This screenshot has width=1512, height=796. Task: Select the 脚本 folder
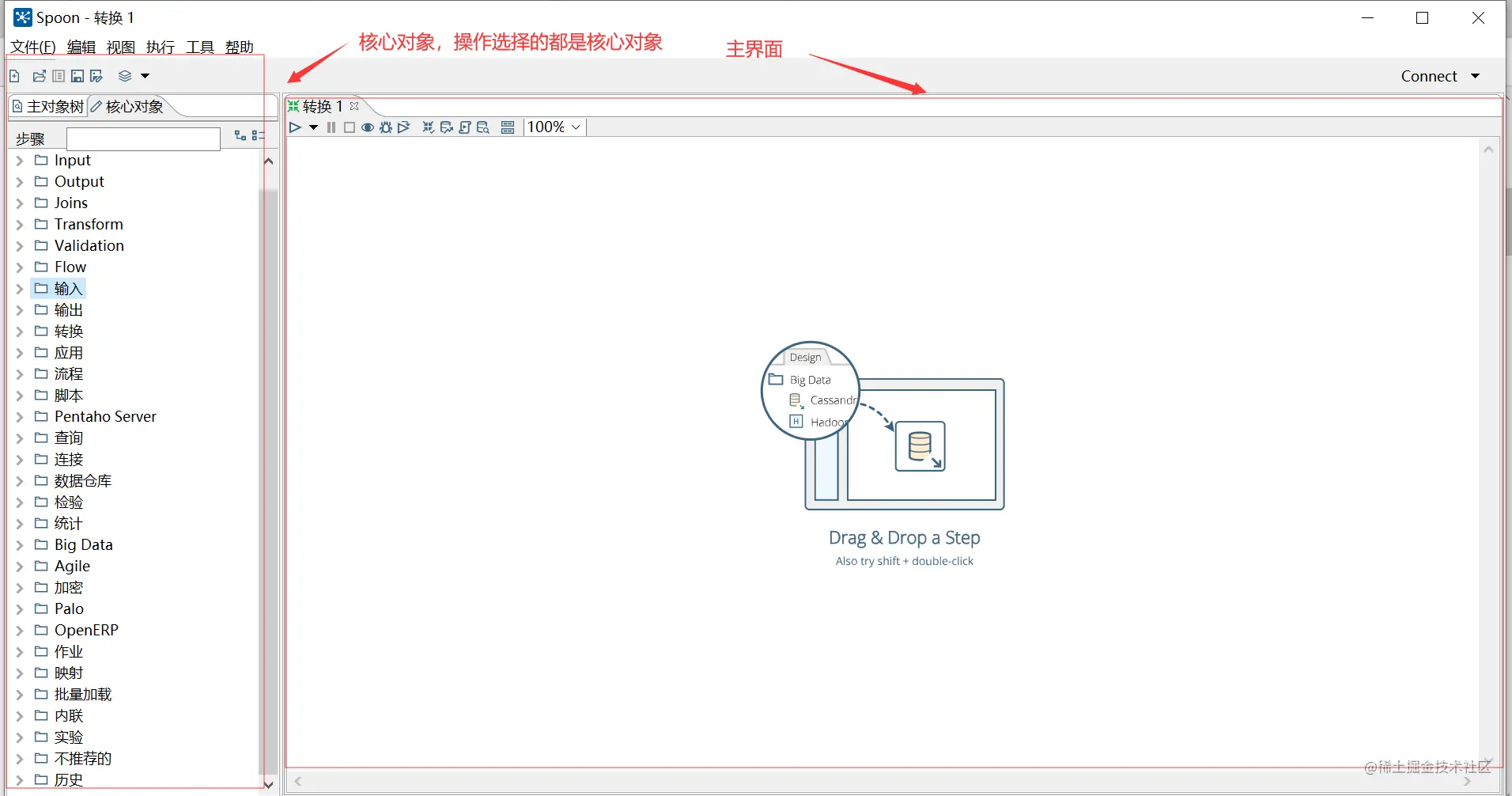pos(68,396)
